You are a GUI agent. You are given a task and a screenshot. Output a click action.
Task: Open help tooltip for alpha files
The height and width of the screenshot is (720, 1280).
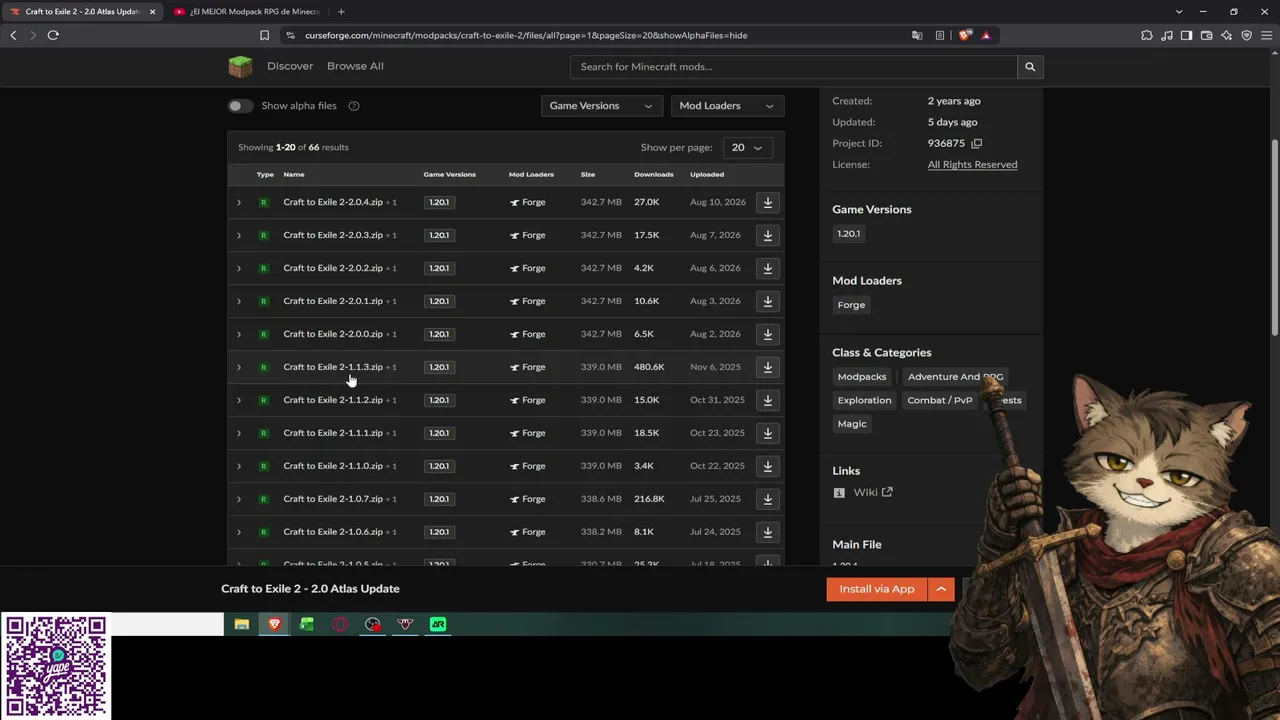pos(354,106)
